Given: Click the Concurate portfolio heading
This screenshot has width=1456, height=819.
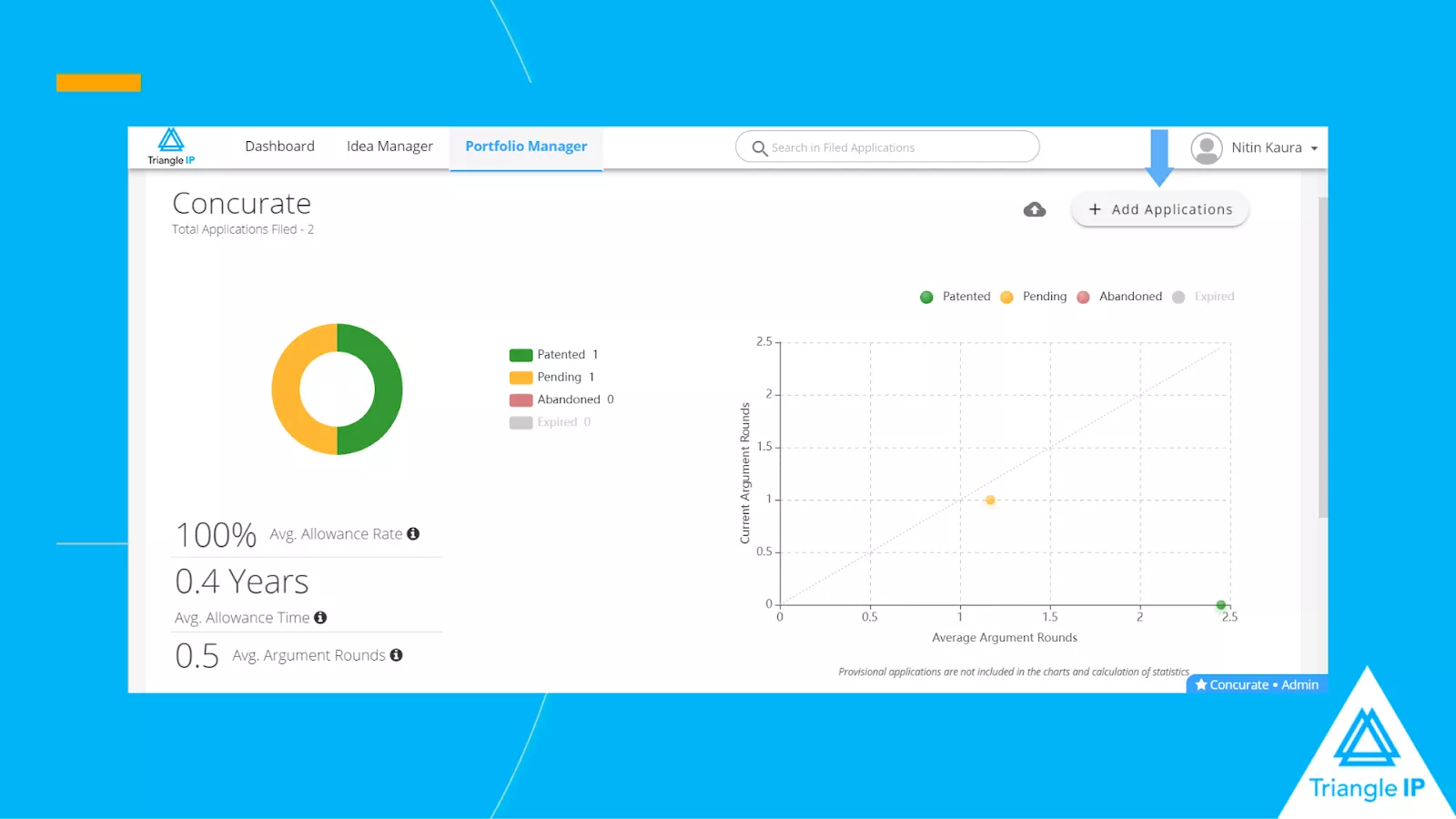Looking at the screenshot, I should pos(242,203).
